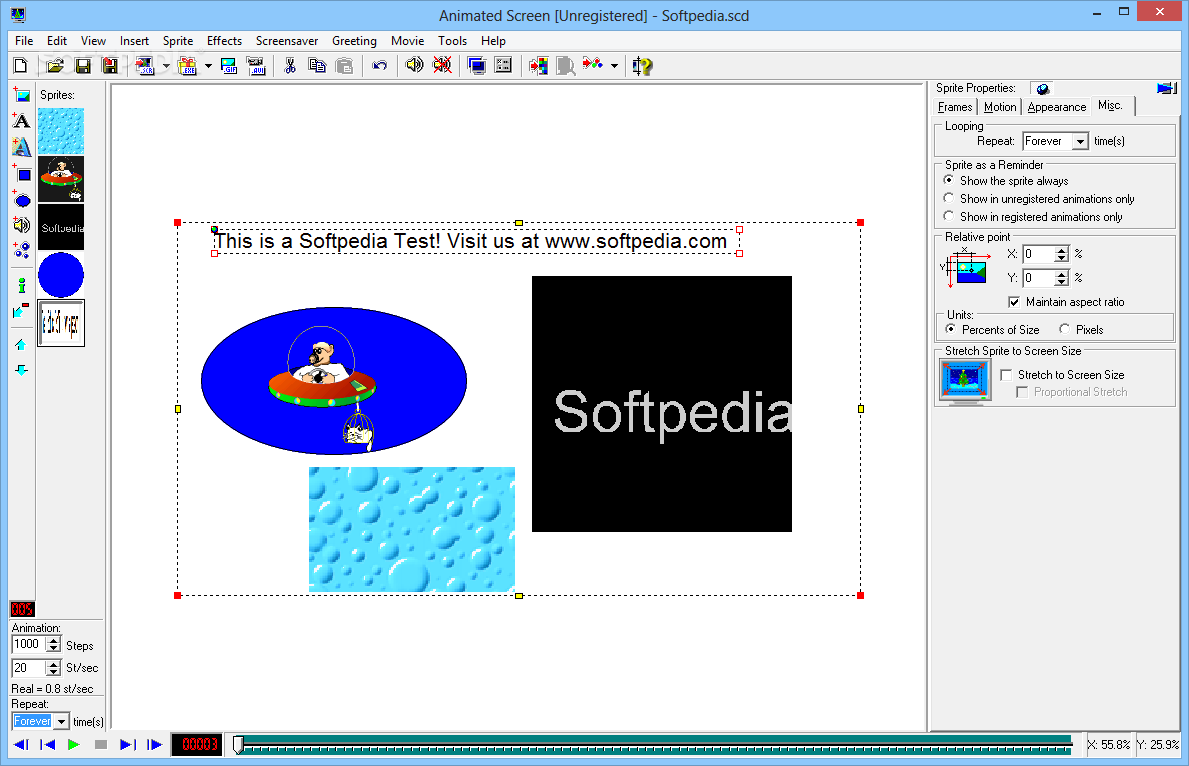Open the File menu
Screen dimensions: 1189x766
24,41
